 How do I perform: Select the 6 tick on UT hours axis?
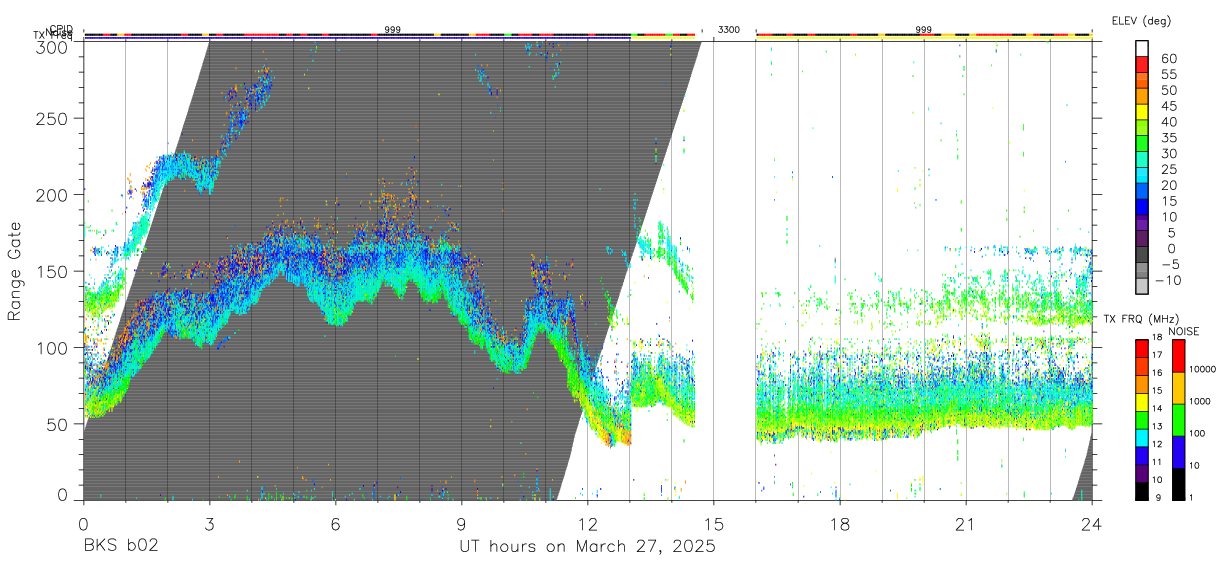click(335, 523)
